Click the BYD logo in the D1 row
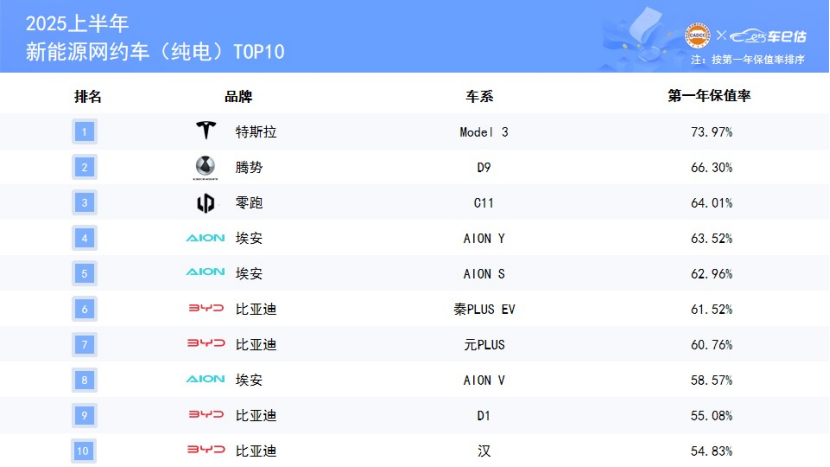The image size is (830, 467). point(206,415)
